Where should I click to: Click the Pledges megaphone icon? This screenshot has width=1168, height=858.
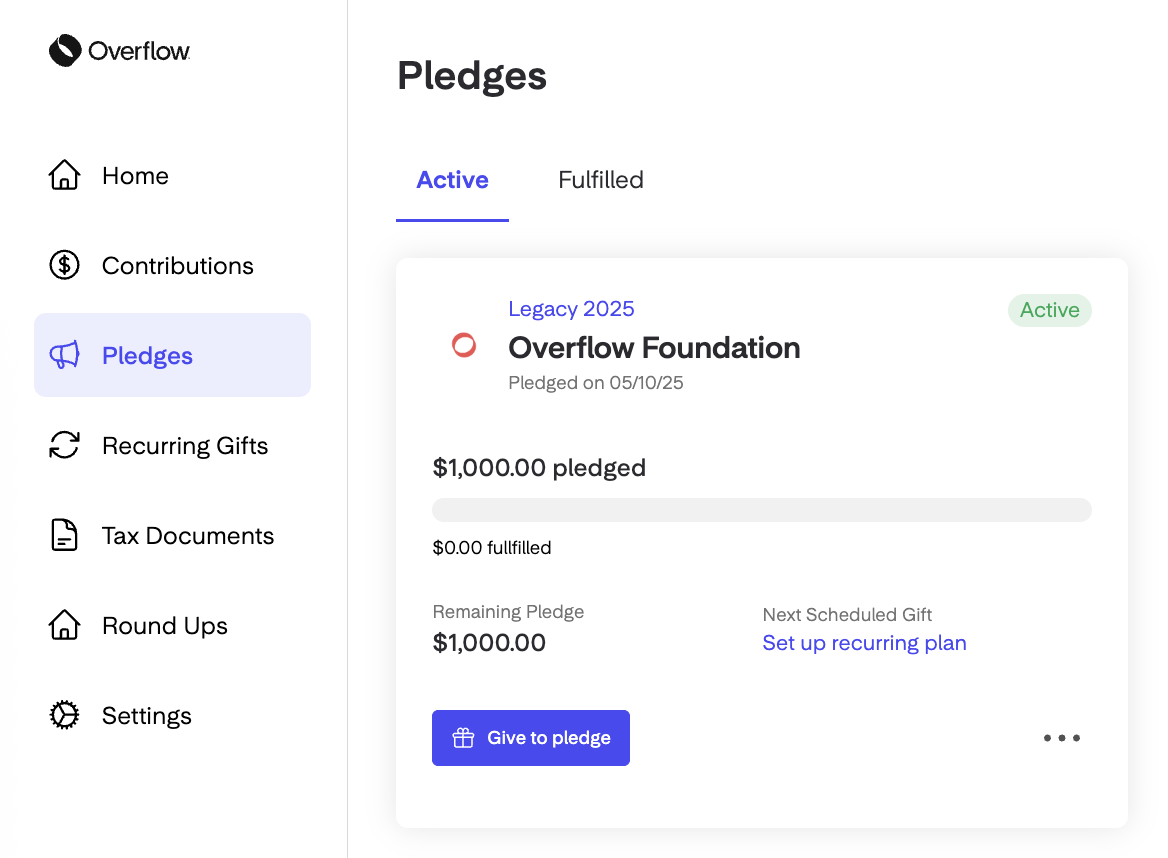(x=64, y=355)
